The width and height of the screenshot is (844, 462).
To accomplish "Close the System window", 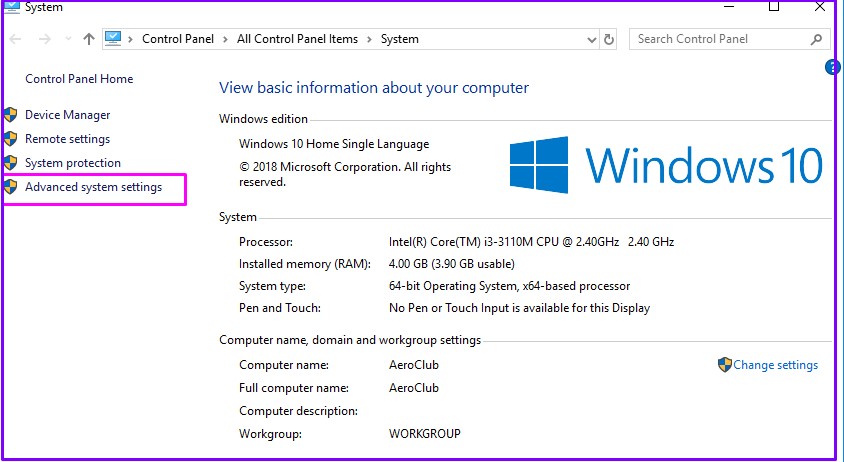I will [x=820, y=6].
